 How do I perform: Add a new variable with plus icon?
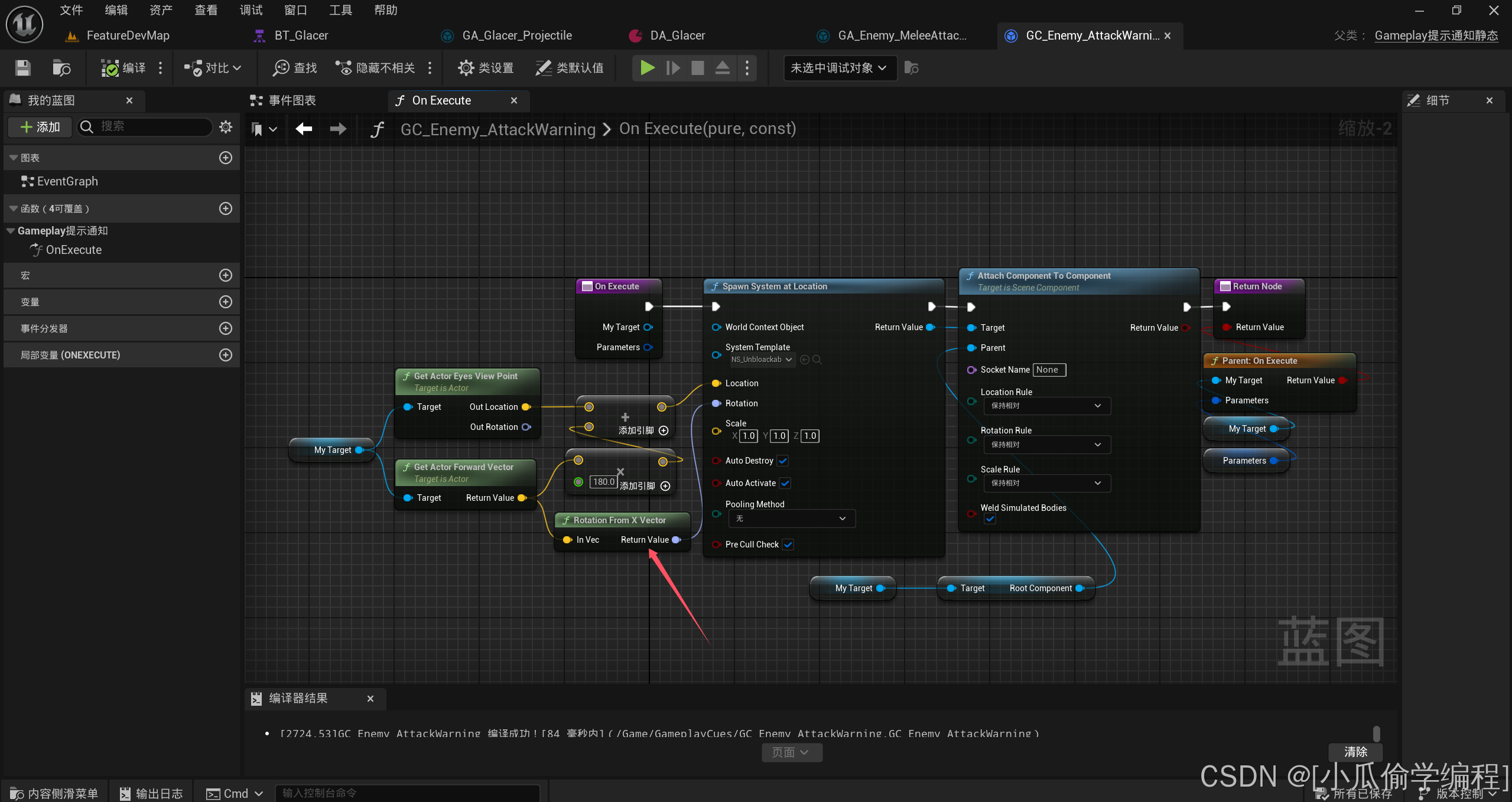click(225, 302)
